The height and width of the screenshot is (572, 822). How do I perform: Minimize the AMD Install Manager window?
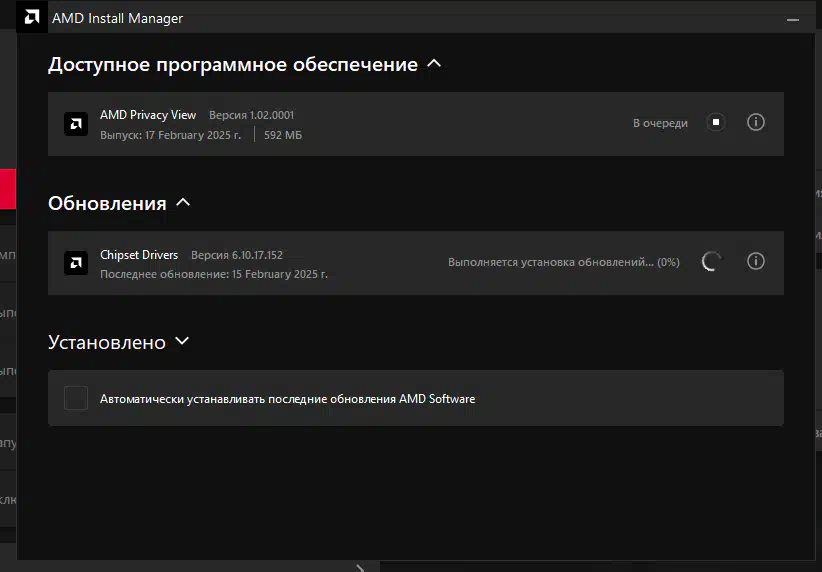pos(793,18)
